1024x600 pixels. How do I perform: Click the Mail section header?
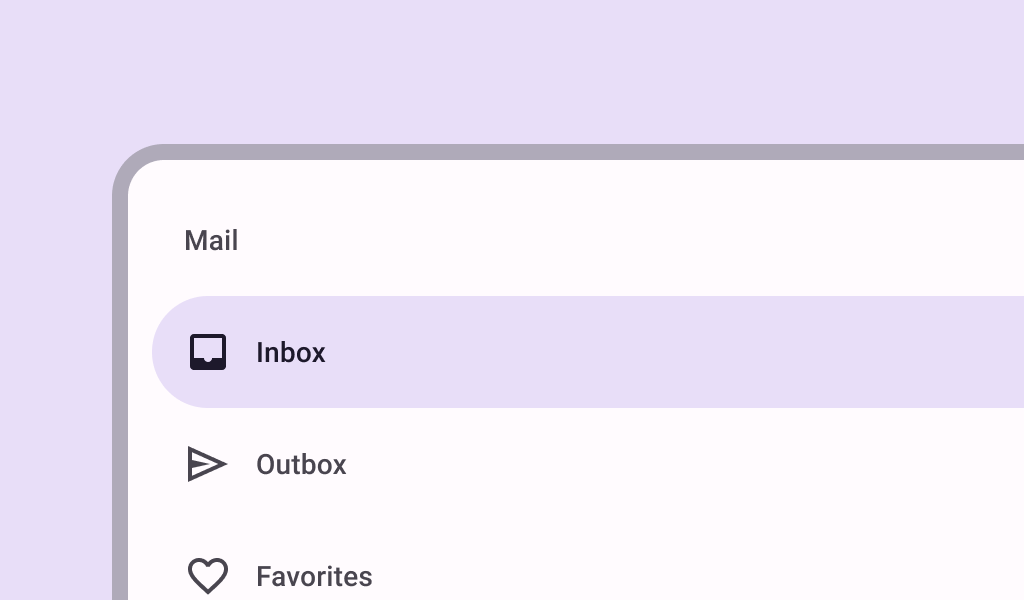(x=211, y=240)
